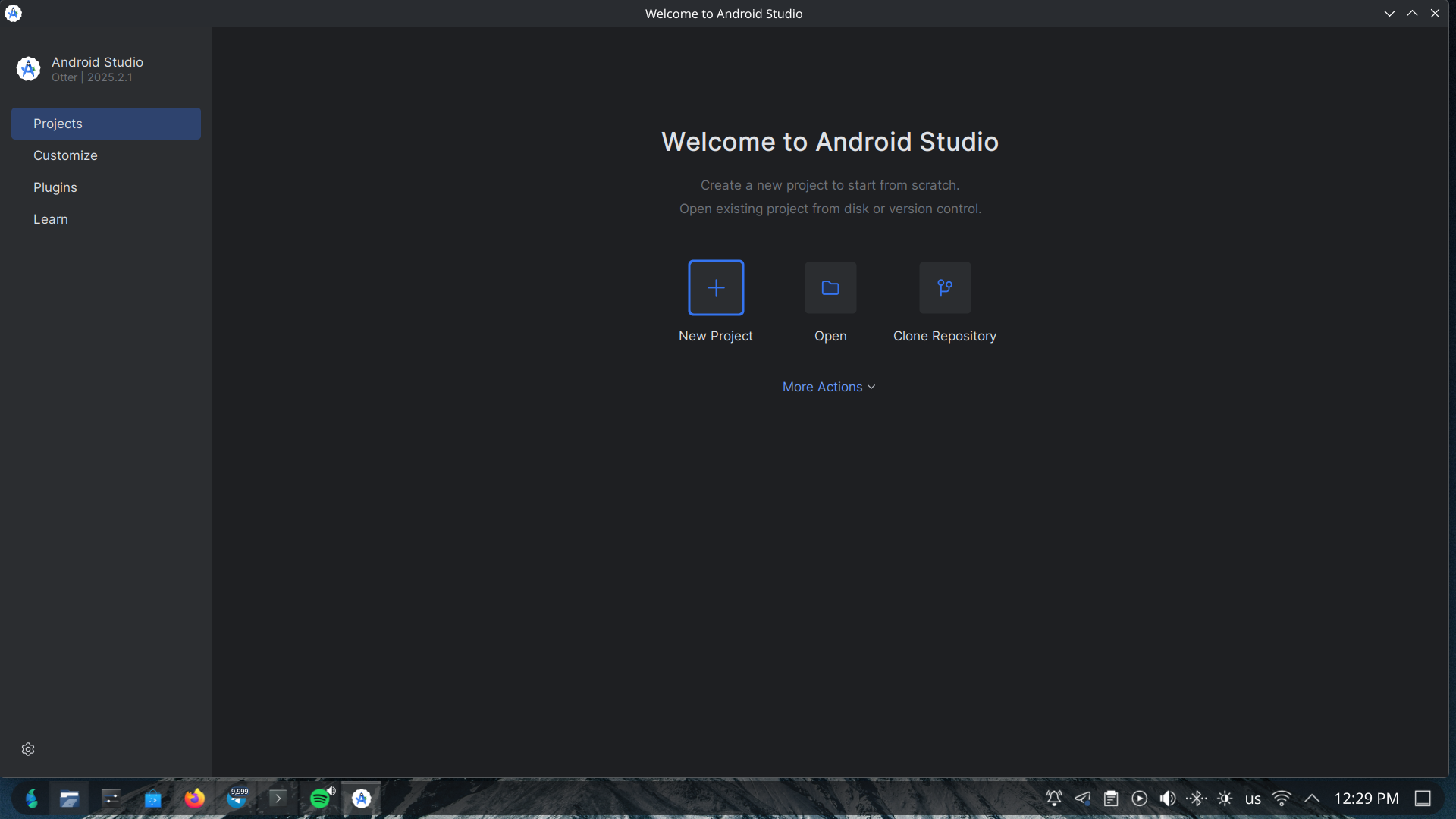Open Spotify from the taskbar
Image resolution: width=1456 pixels, height=819 pixels.
click(320, 799)
